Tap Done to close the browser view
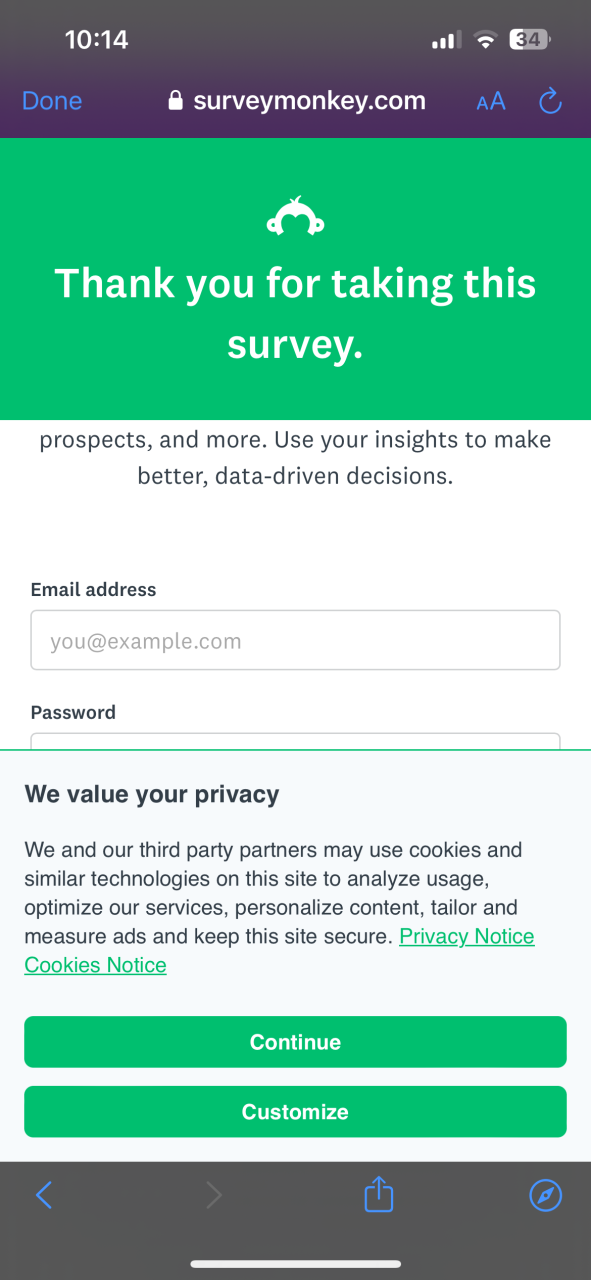Image resolution: width=591 pixels, height=1280 pixels. 52,101
